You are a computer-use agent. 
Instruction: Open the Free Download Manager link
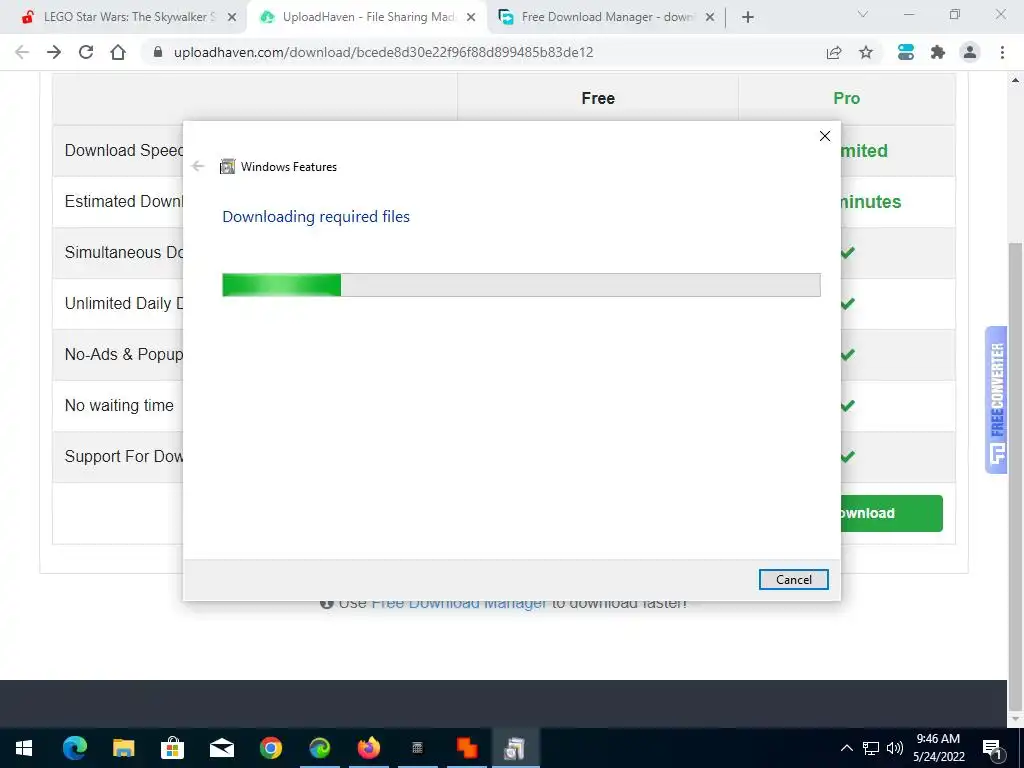[459, 602]
